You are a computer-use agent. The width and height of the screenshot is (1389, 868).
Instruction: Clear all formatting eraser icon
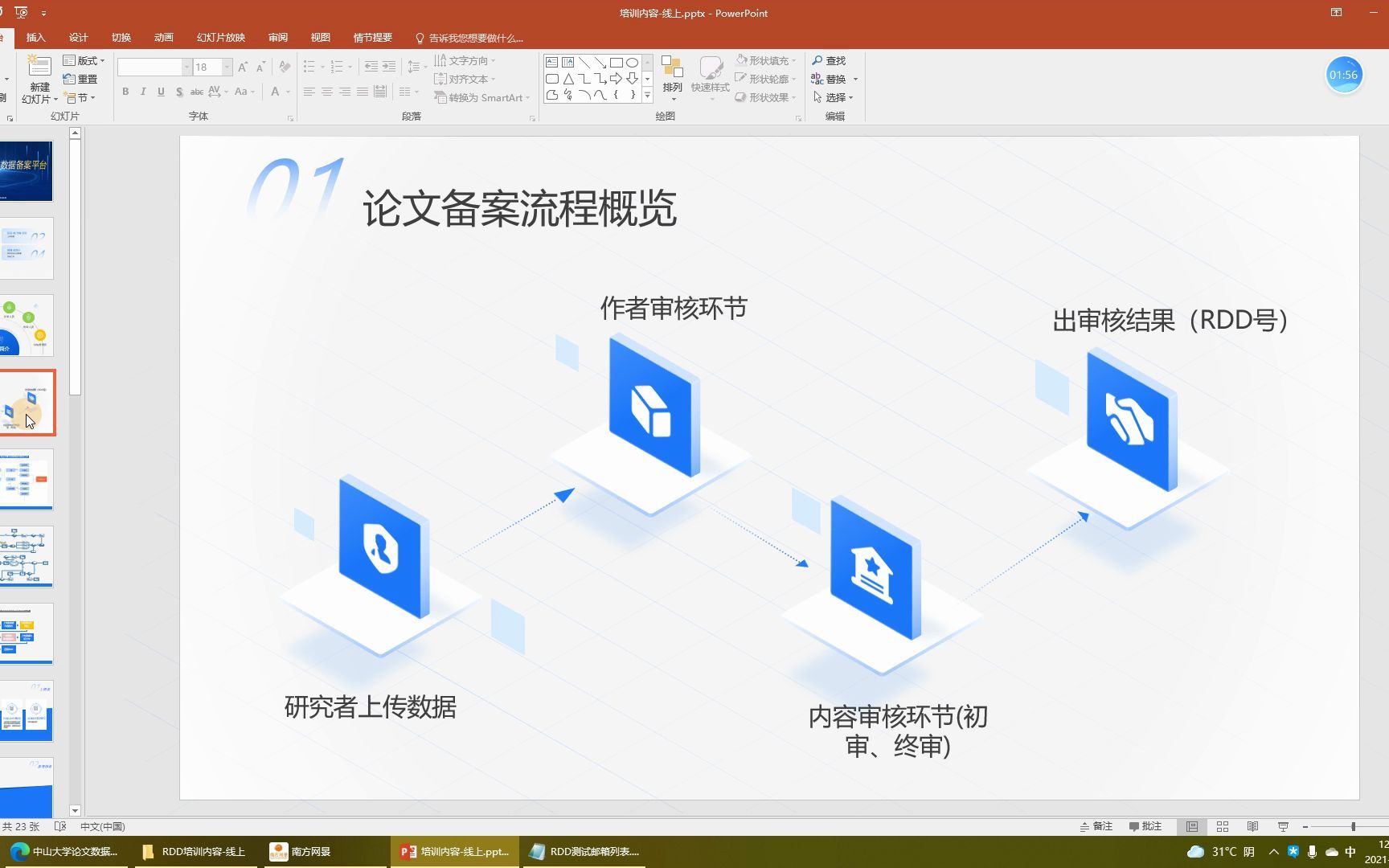coord(285,68)
